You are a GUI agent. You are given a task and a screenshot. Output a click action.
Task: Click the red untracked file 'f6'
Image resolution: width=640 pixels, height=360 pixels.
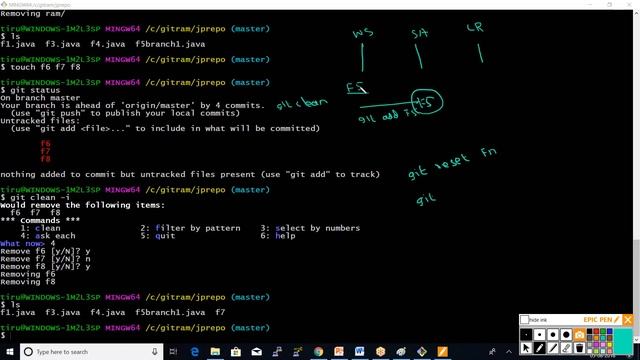(45, 144)
